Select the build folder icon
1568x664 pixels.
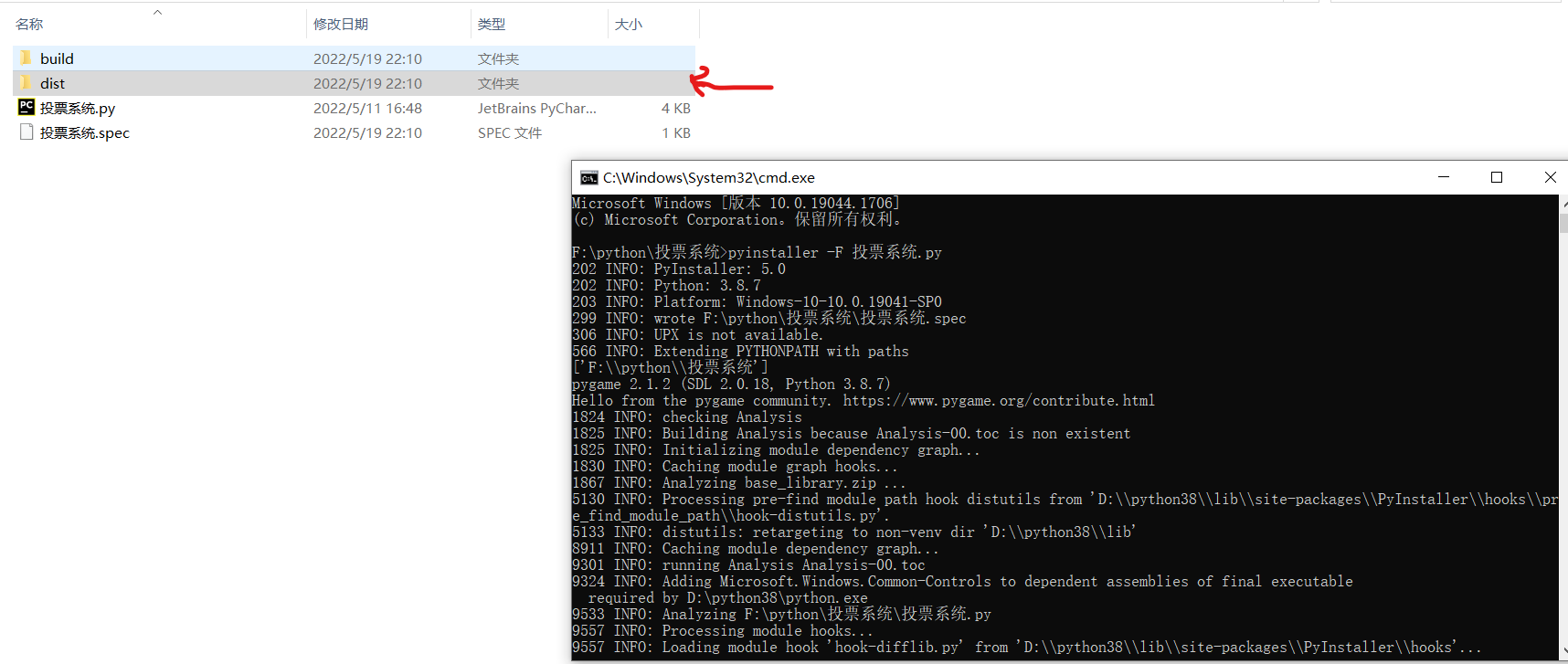click(x=26, y=58)
